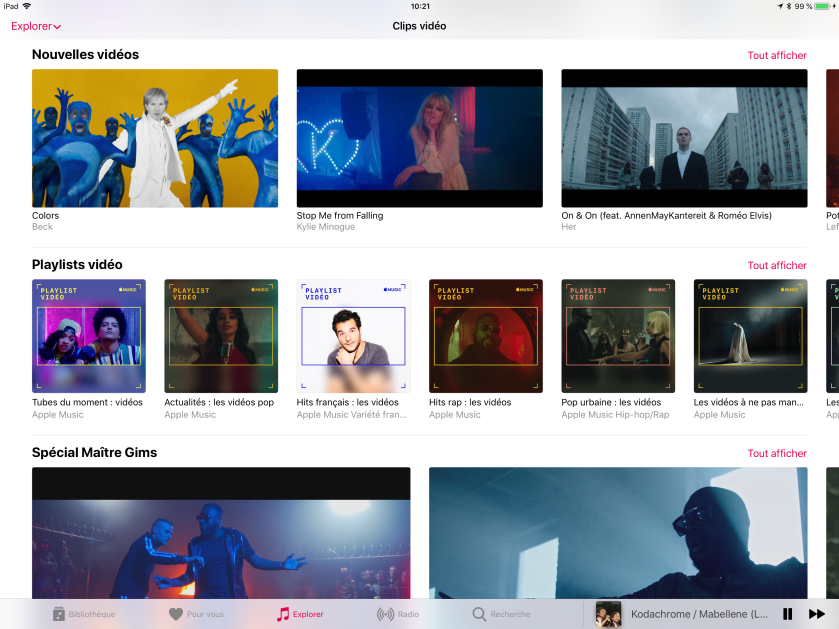Show all Nouvelles vidéos with Tout afficher
Screen dimensions: 839x629
pos(777,56)
